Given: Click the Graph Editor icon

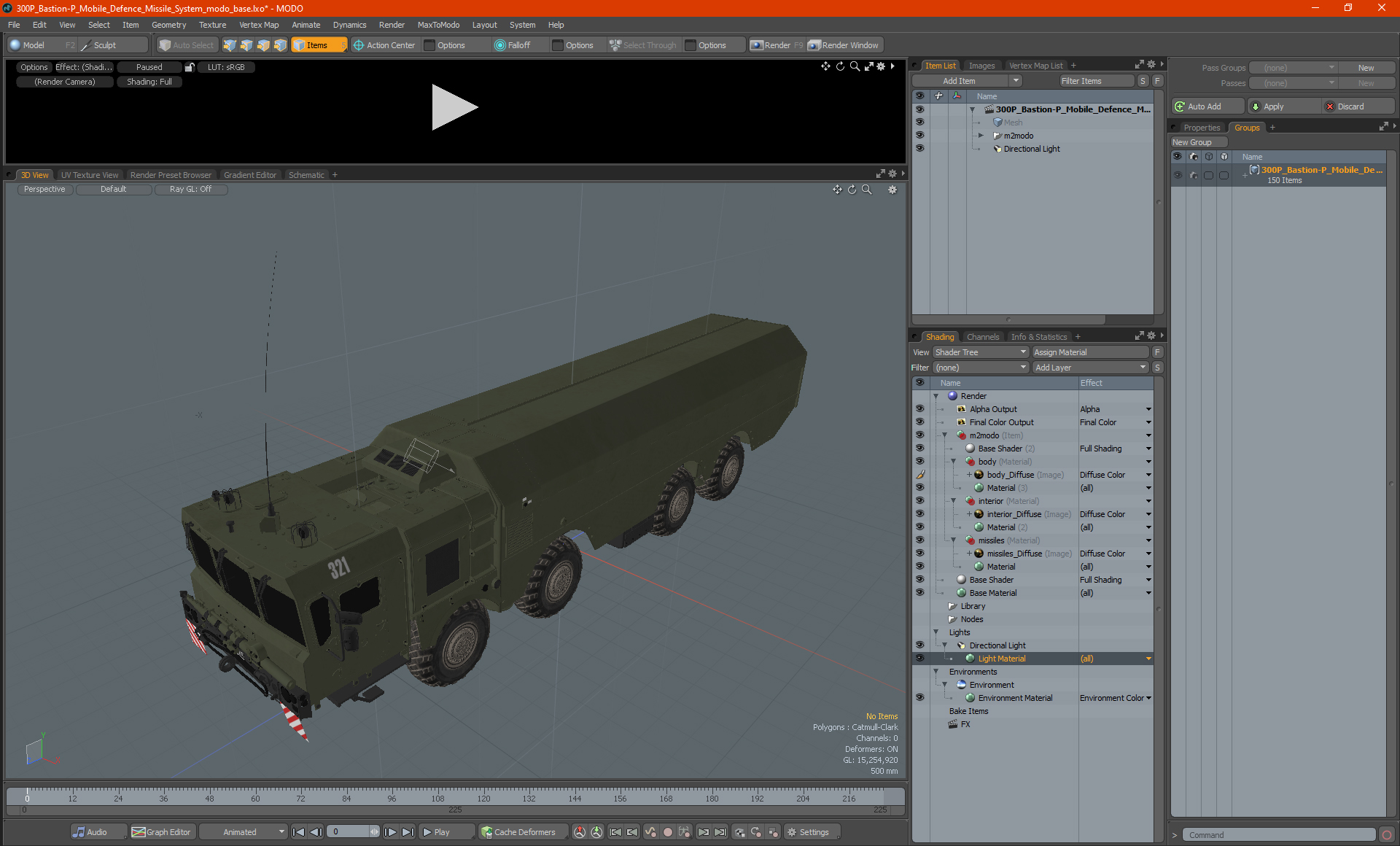Looking at the screenshot, I should point(139,832).
